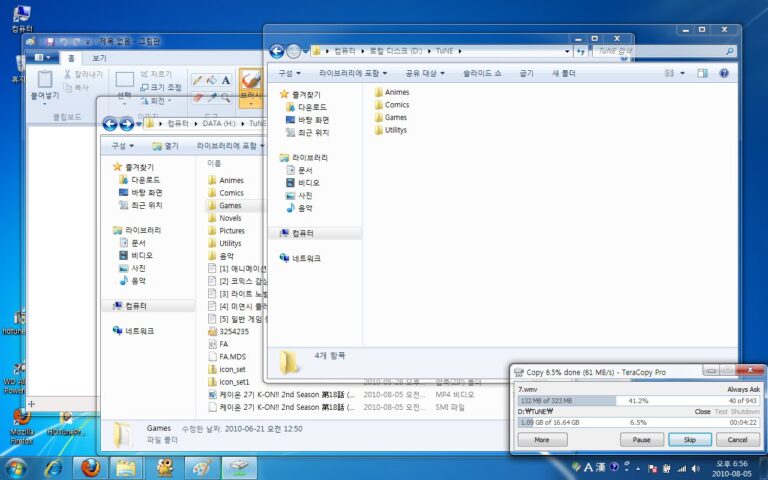Open the Paint application menu button
Image resolution: width=768 pixels, height=480 pixels.
(x=43, y=58)
